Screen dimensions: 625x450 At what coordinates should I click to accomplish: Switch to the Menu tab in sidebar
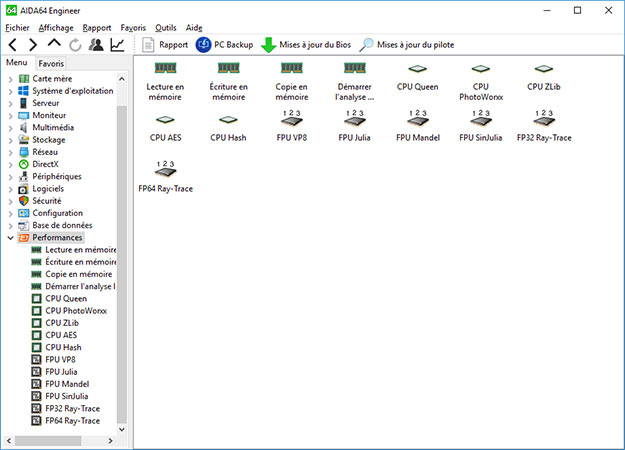pyautogui.click(x=17, y=63)
